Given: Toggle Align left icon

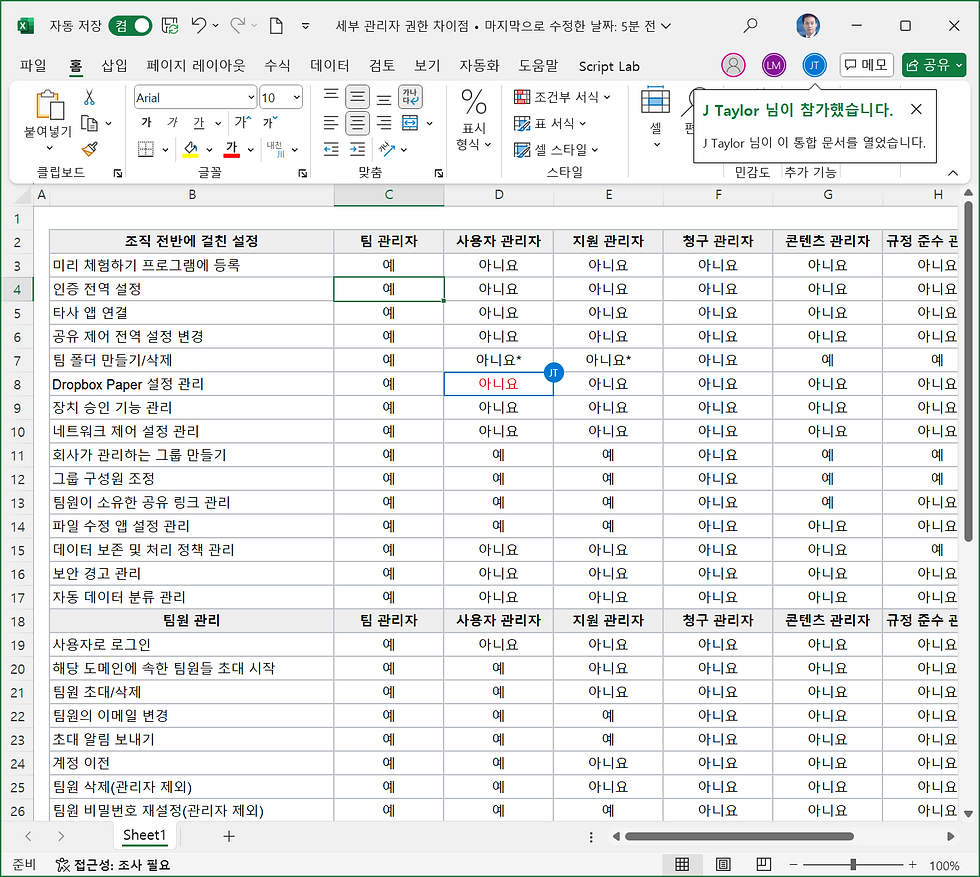Looking at the screenshot, I should [331, 123].
